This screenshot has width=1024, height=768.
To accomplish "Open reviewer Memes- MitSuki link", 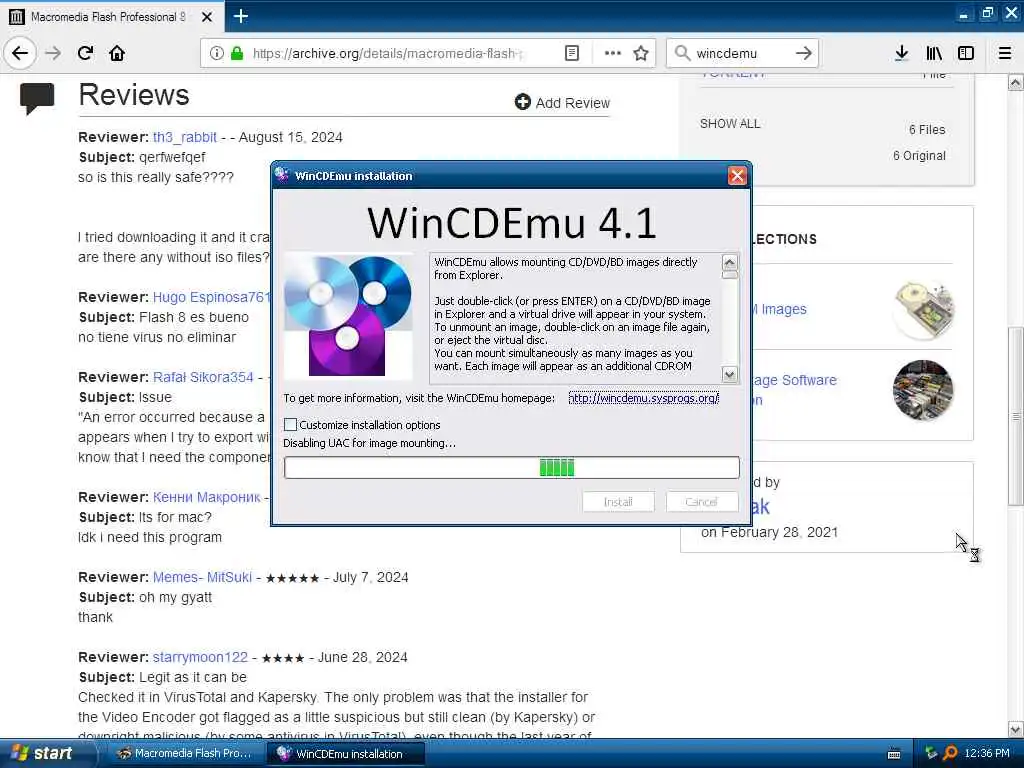I will (202, 577).
